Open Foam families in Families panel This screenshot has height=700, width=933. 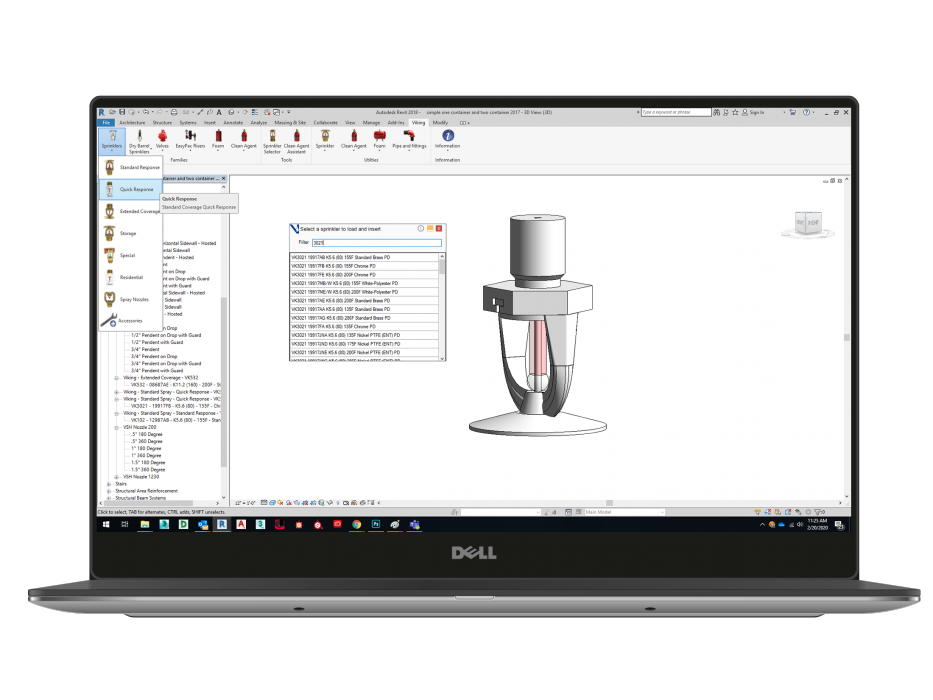(x=218, y=140)
